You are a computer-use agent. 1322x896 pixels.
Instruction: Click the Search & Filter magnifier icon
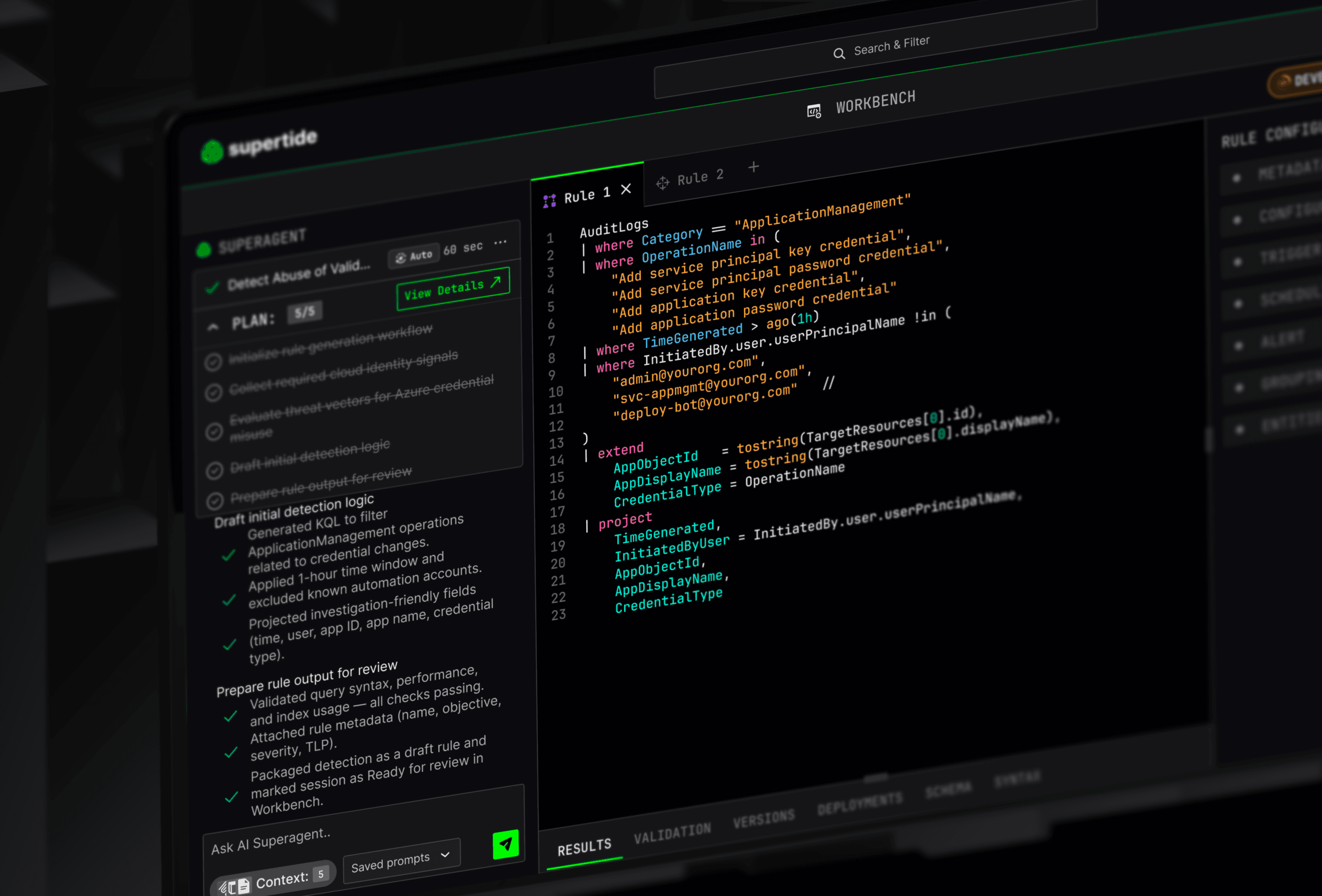click(839, 54)
